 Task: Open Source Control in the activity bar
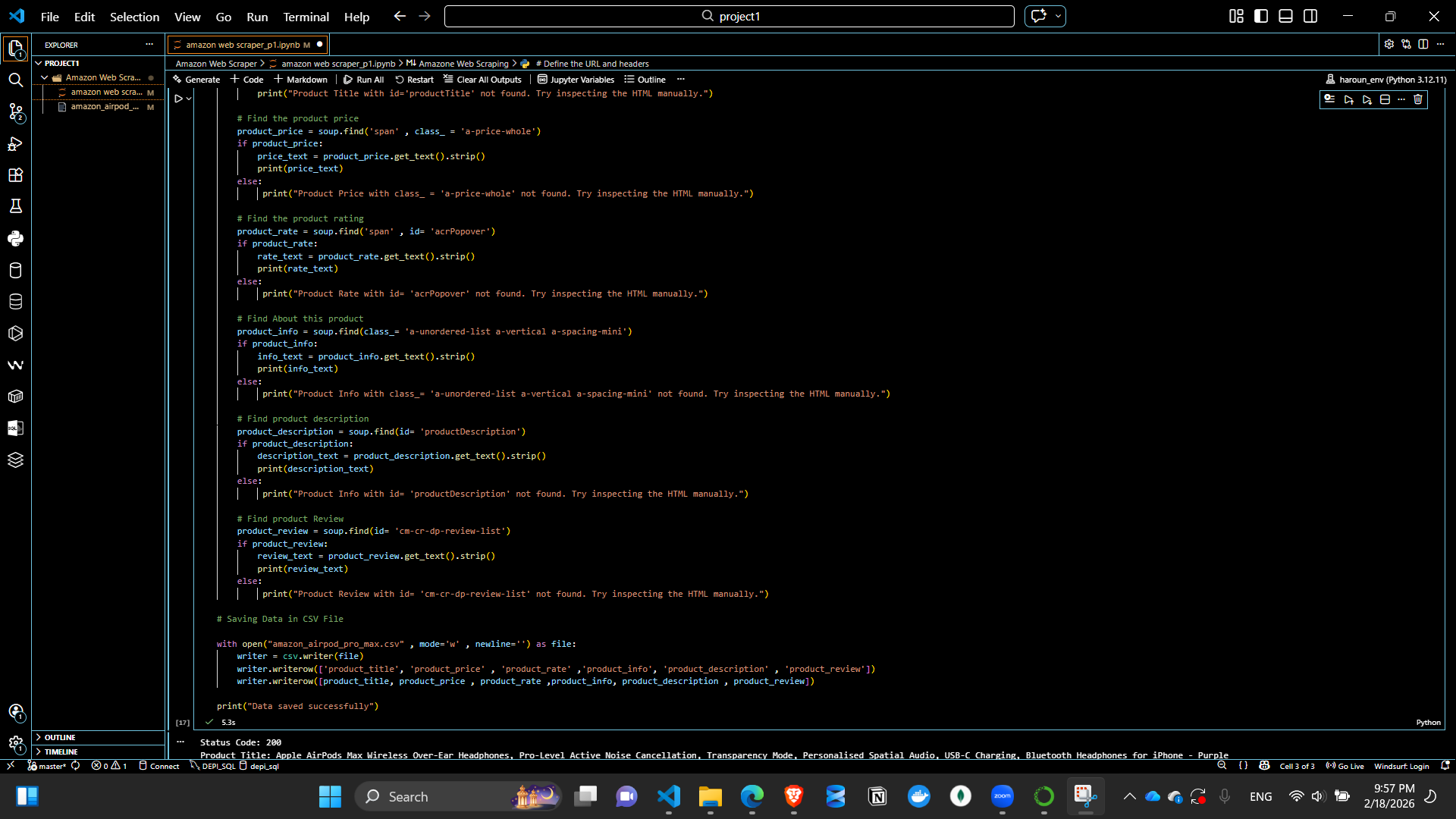pos(15,112)
